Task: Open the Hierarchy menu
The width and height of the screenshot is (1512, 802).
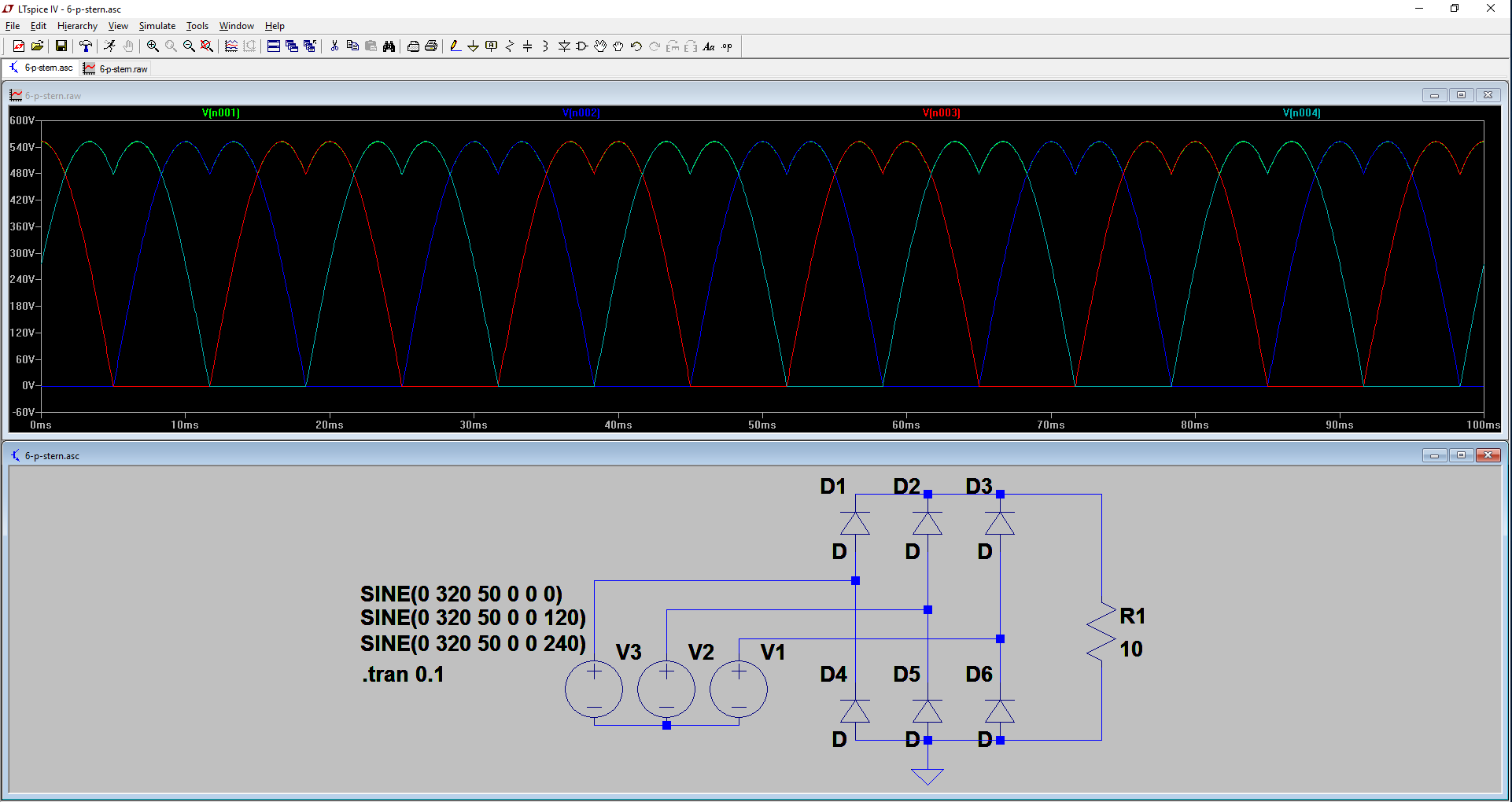Action: [x=77, y=26]
